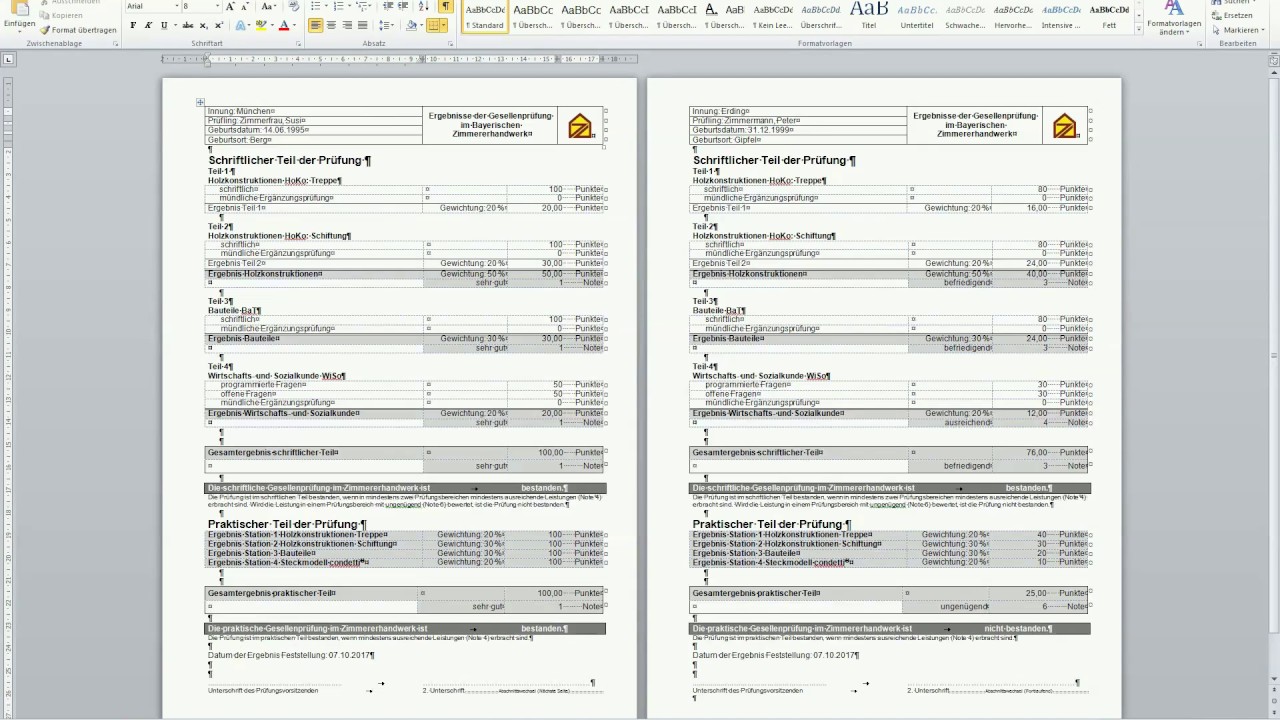Viewport: 1280px width, 720px height.
Task: Justify the paragraph text
Action: pos(363,25)
